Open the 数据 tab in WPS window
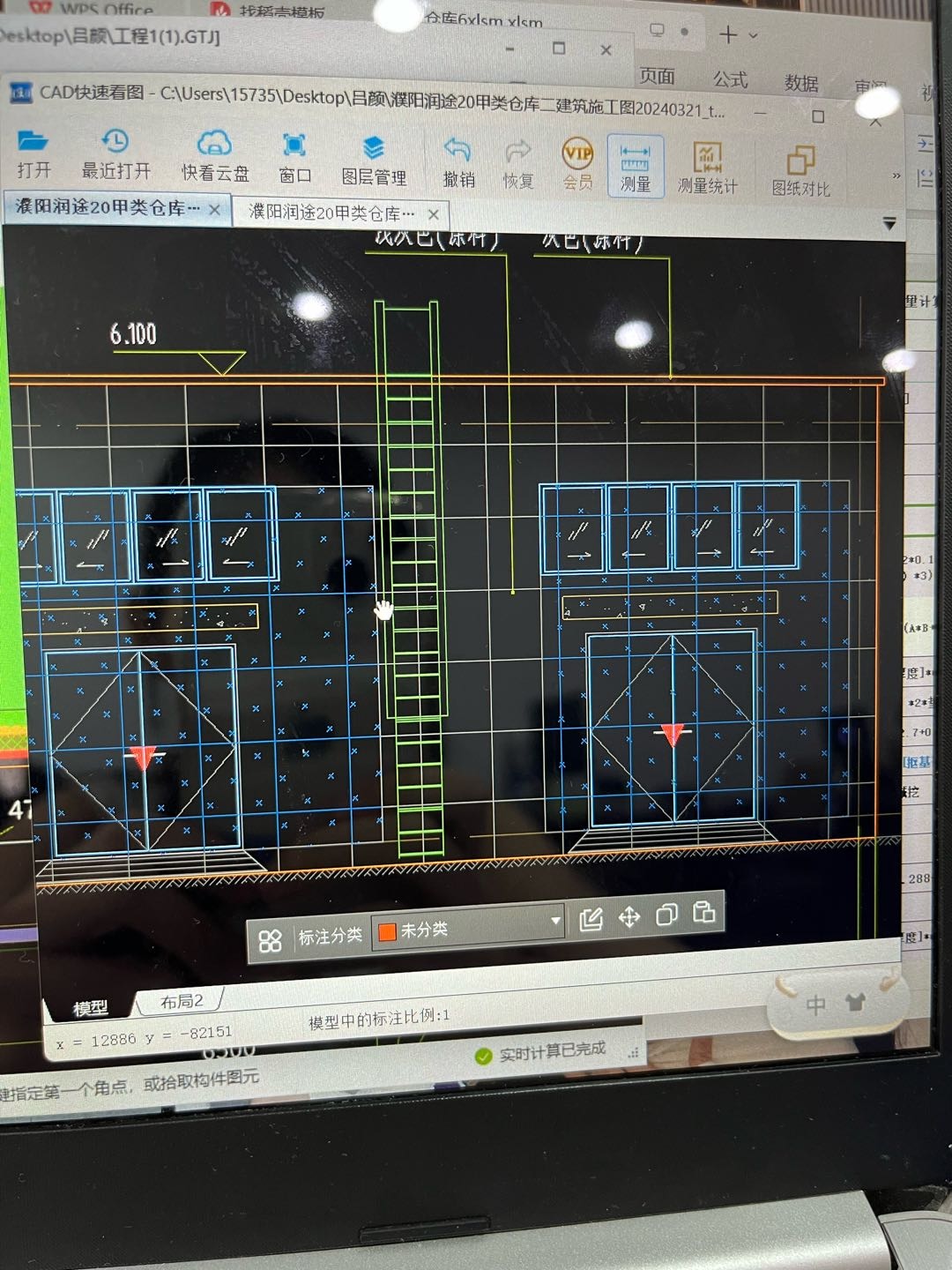The width and height of the screenshot is (952, 1270). [801, 83]
